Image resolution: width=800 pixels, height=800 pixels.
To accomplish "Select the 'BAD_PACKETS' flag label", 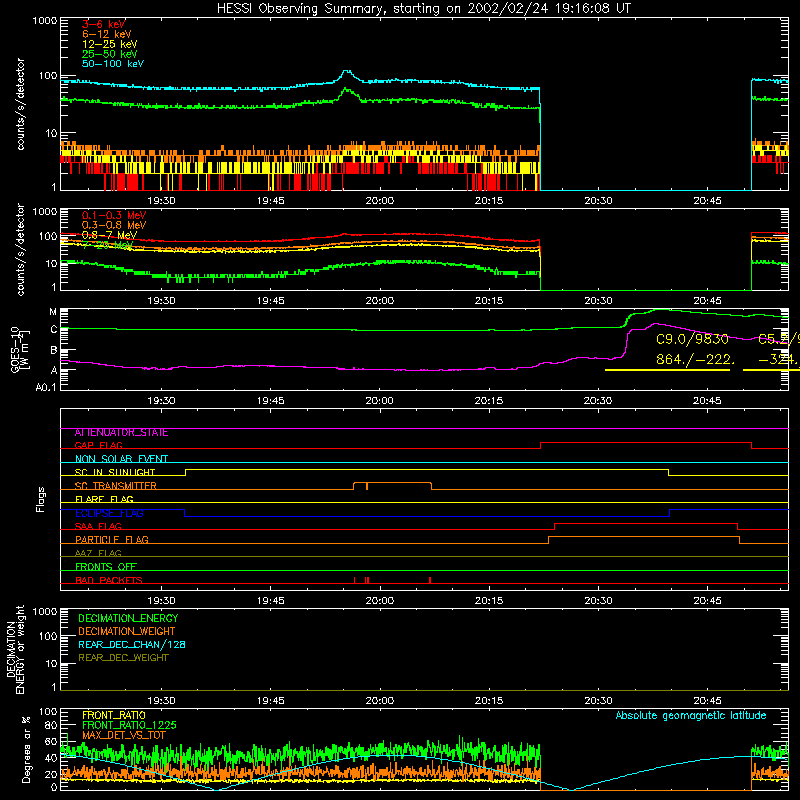I will [109, 580].
